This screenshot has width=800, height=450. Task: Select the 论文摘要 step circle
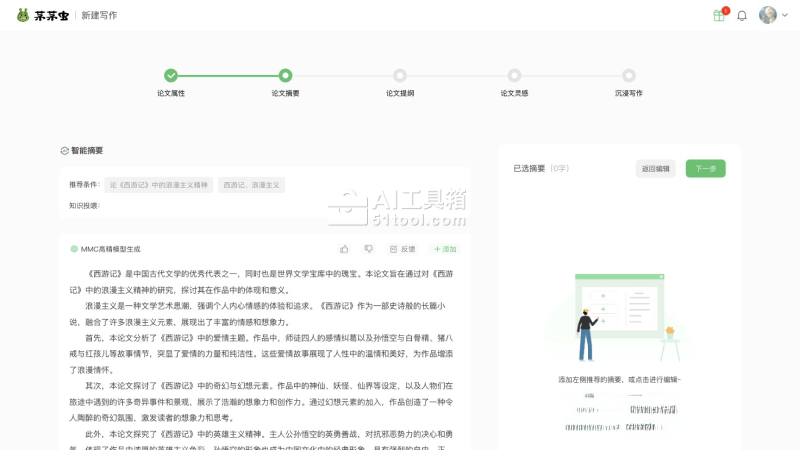coord(285,75)
